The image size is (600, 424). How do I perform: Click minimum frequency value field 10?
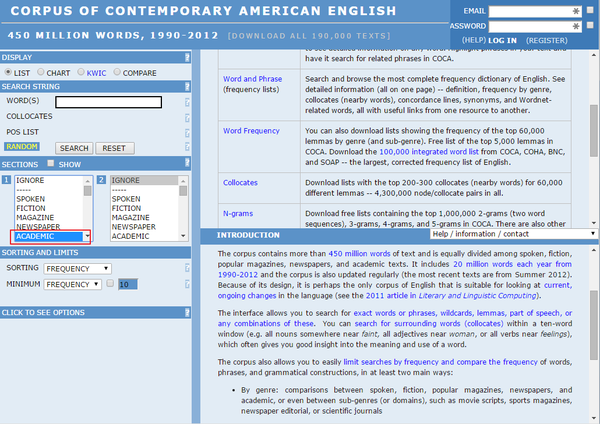pos(128,284)
